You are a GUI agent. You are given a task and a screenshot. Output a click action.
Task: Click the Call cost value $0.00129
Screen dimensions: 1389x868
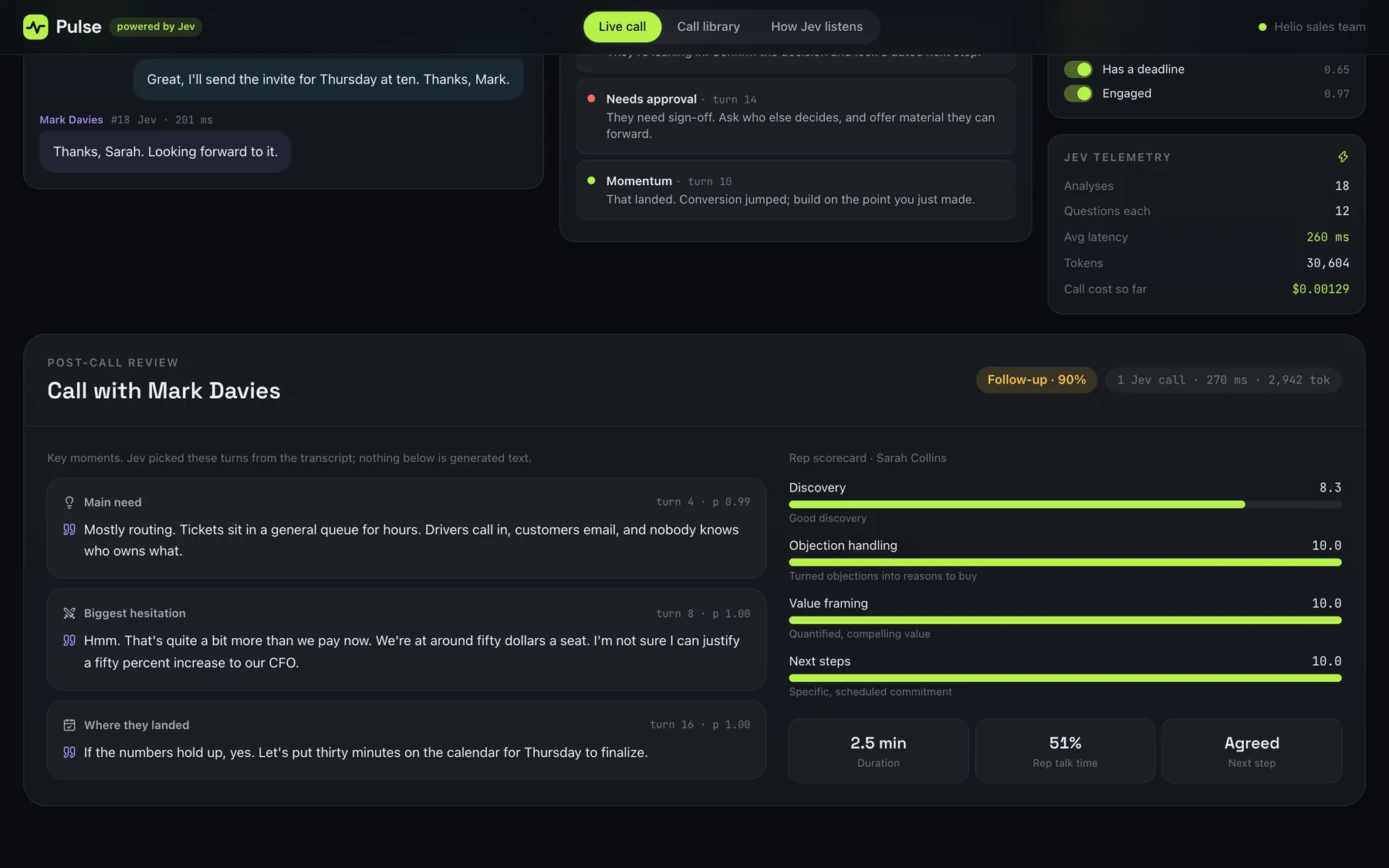[1320, 289]
